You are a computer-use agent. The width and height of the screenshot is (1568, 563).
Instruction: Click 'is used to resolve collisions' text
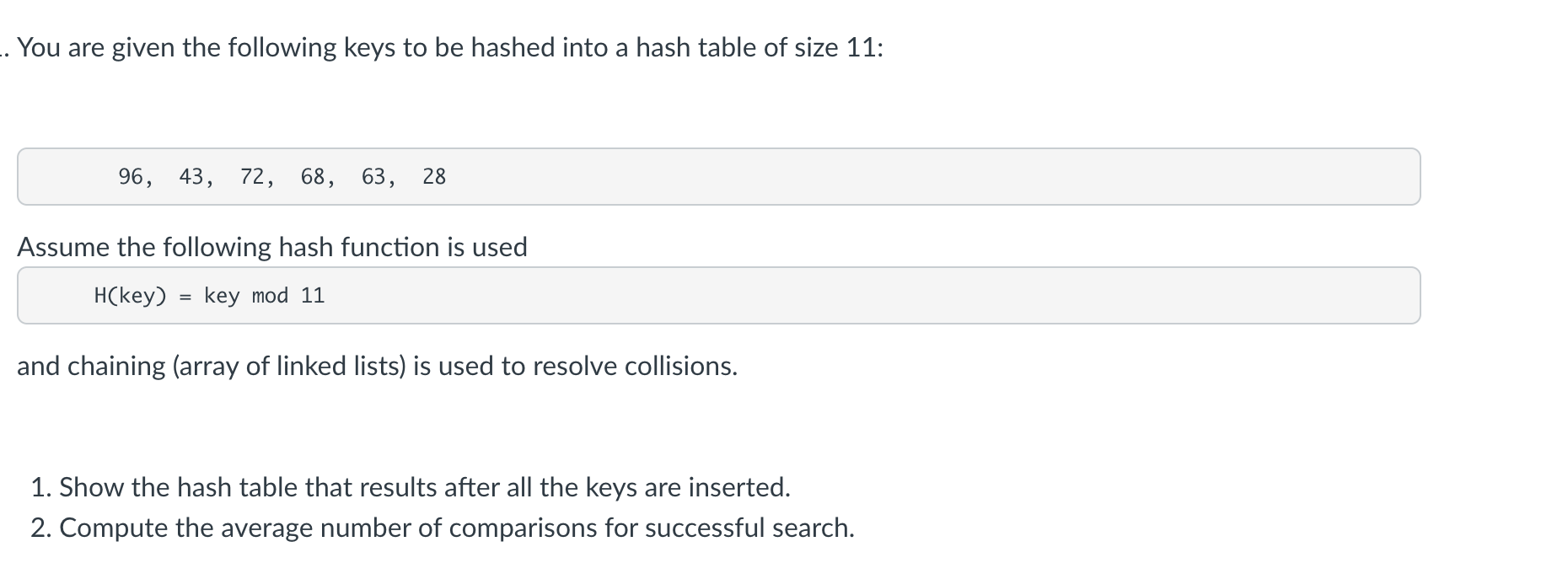coord(575,366)
